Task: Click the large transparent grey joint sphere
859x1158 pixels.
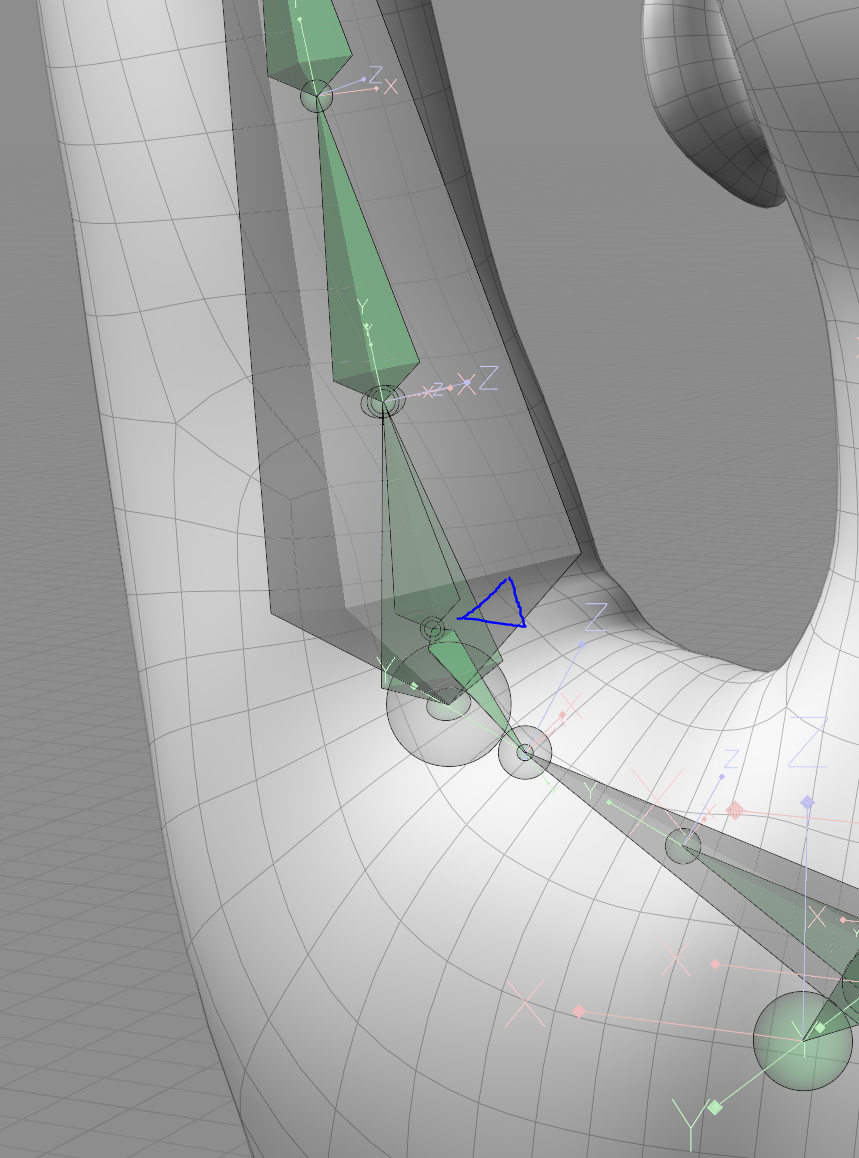Action: [x=448, y=704]
